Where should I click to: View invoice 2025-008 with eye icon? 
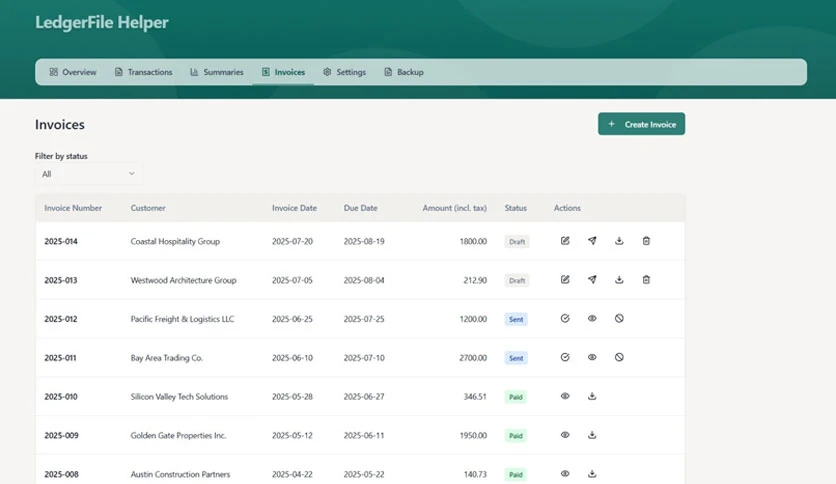(565, 474)
